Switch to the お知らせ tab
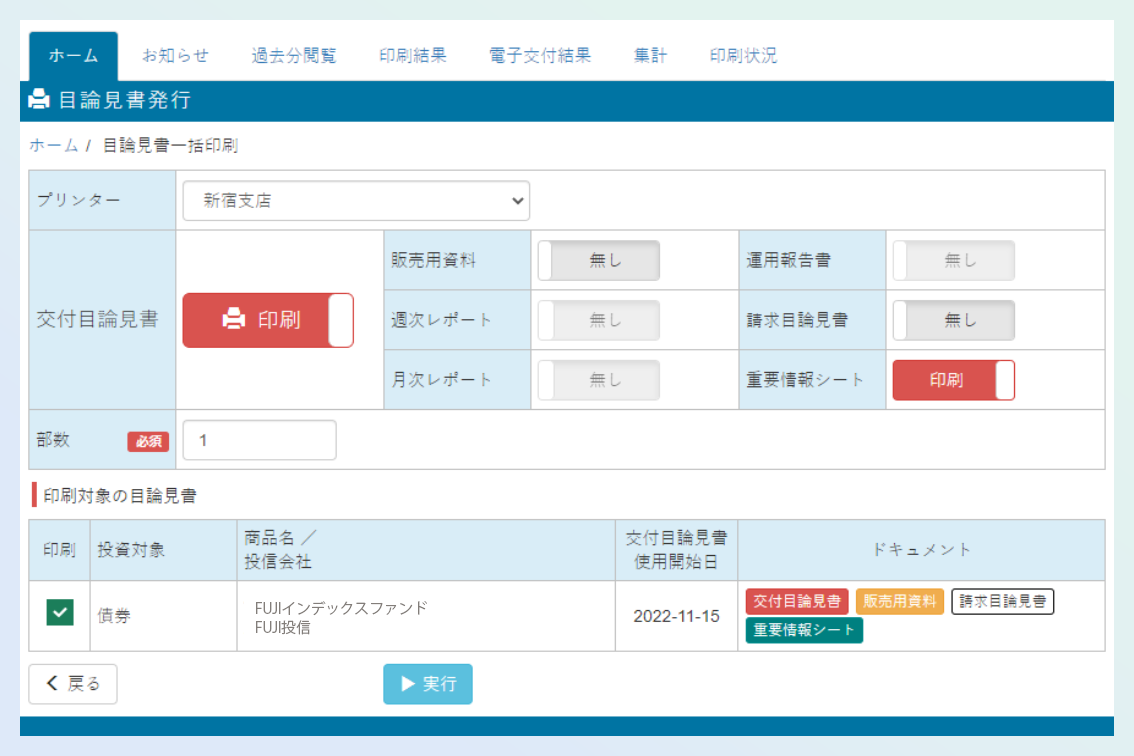This screenshot has width=1134, height=756. (x=175, y=56)
